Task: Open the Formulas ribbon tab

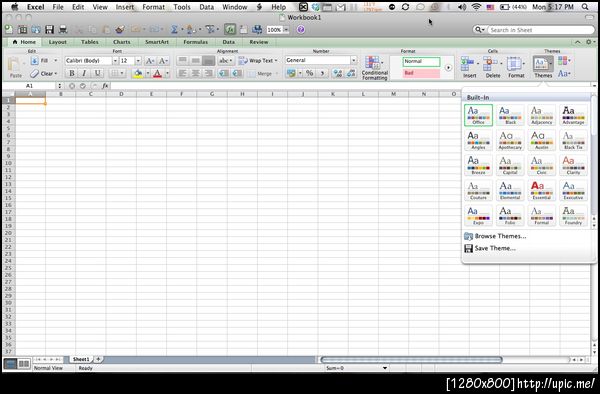Action: pyautogui.click(x=195, y=42)
